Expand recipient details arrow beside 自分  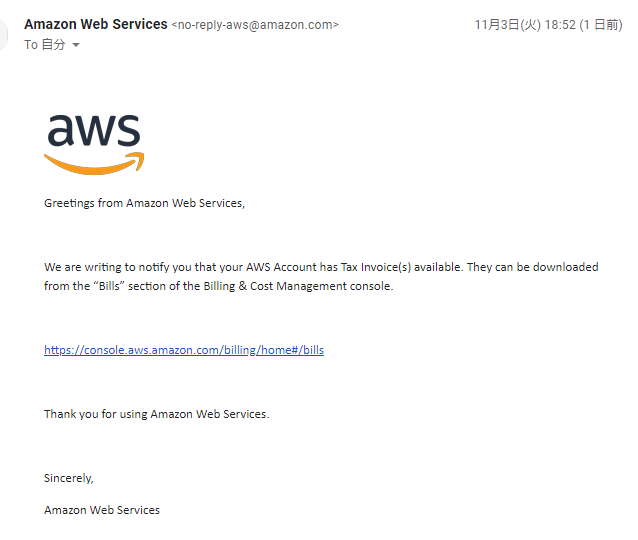coord(76,45)
